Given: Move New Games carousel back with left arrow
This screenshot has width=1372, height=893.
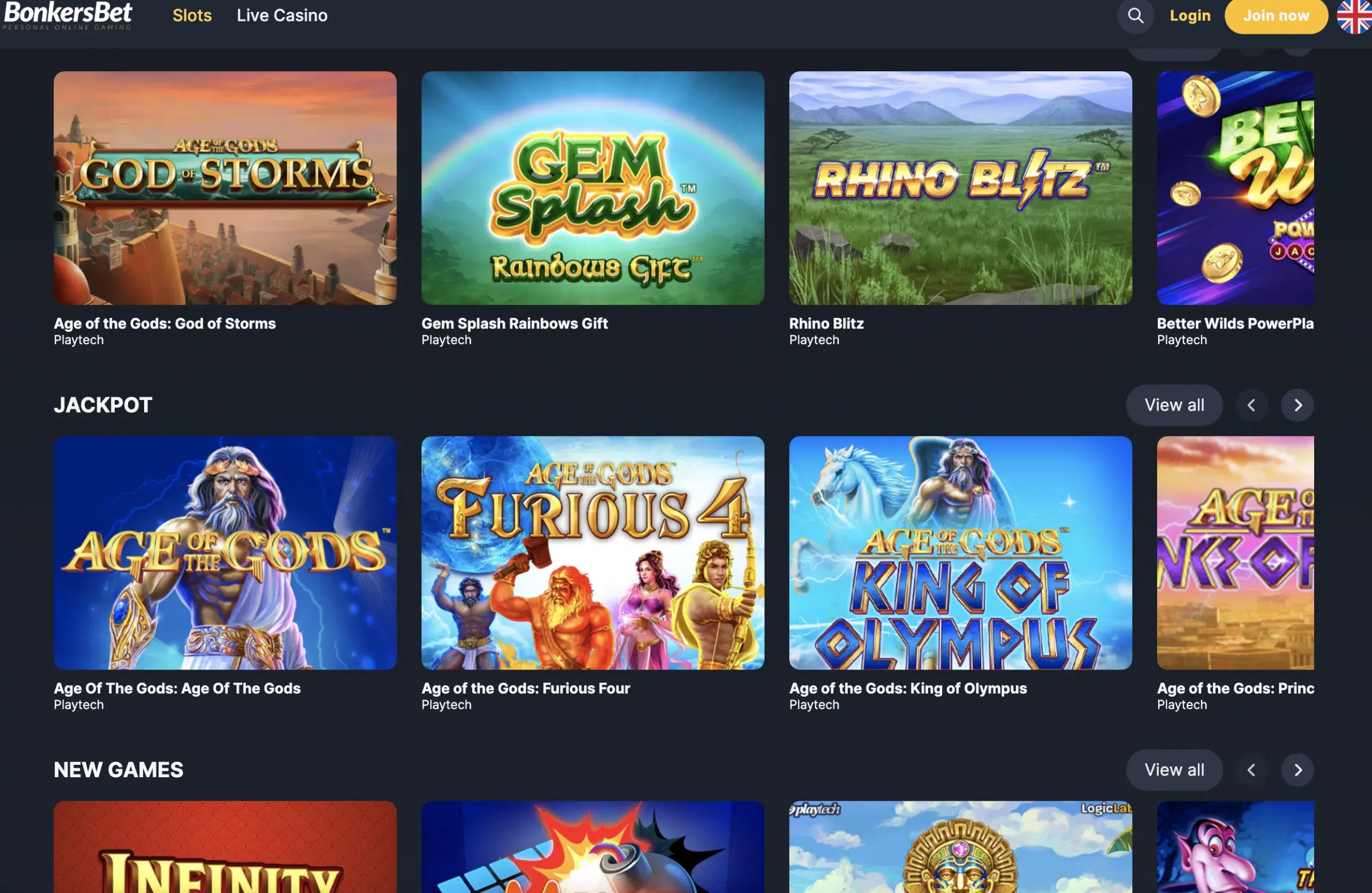Looking at the screenshot, I should (x=1251, y=770).
